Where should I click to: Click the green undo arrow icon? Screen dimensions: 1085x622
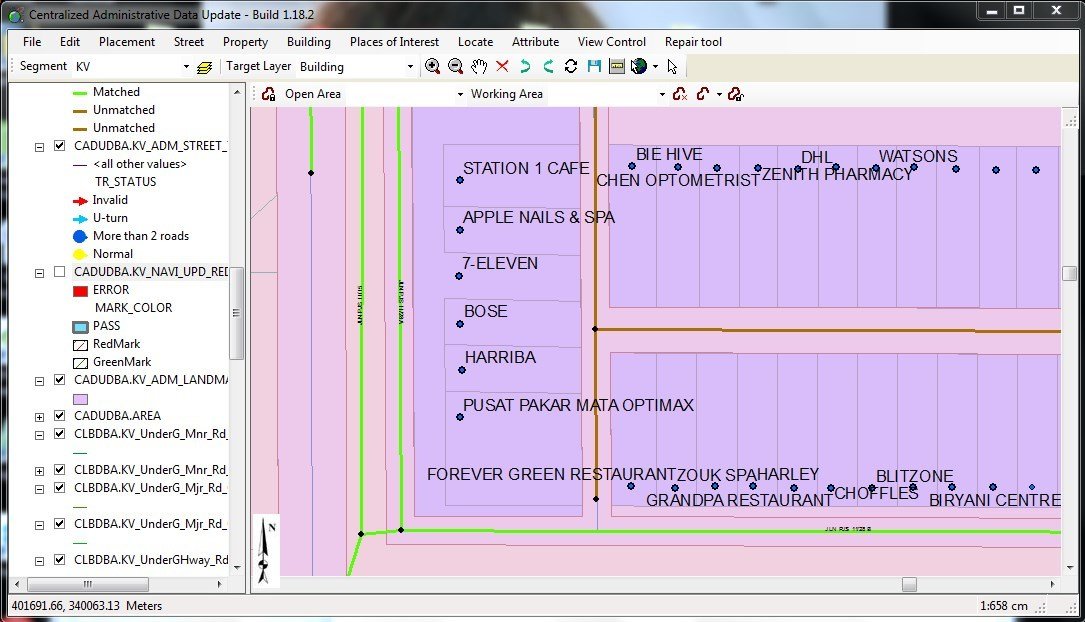click(x=525, y=66)
